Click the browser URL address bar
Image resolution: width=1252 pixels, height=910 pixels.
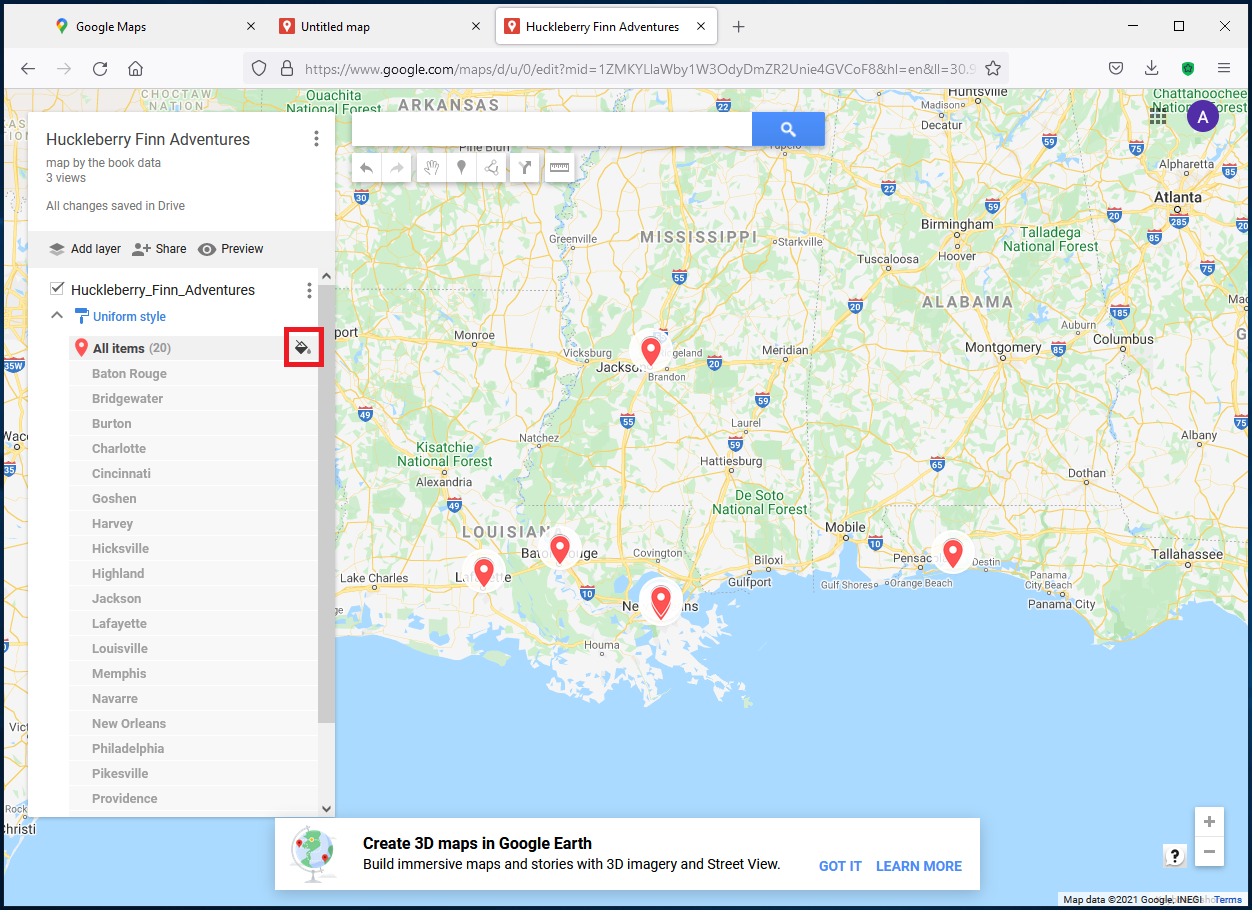(640, 68)
